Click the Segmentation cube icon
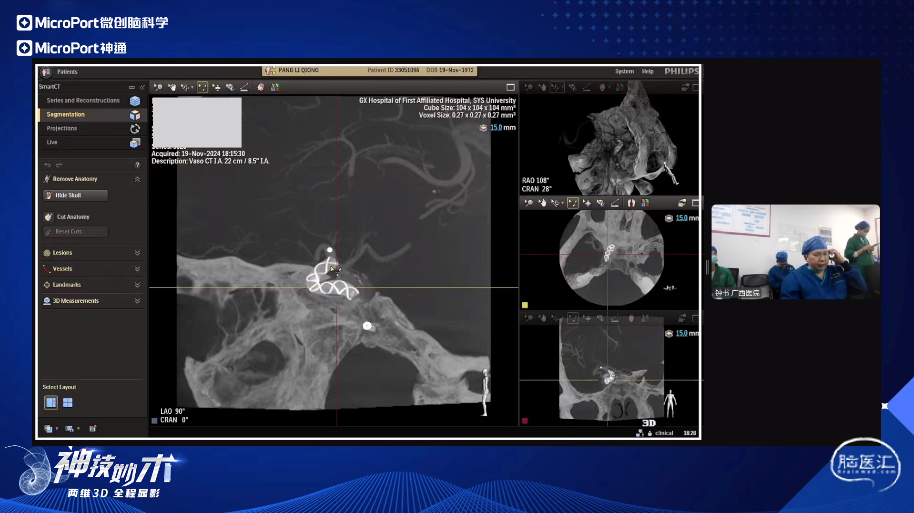The height and width of the screenshot is (513, 914). pyautogui.click(x=135, y=115)
